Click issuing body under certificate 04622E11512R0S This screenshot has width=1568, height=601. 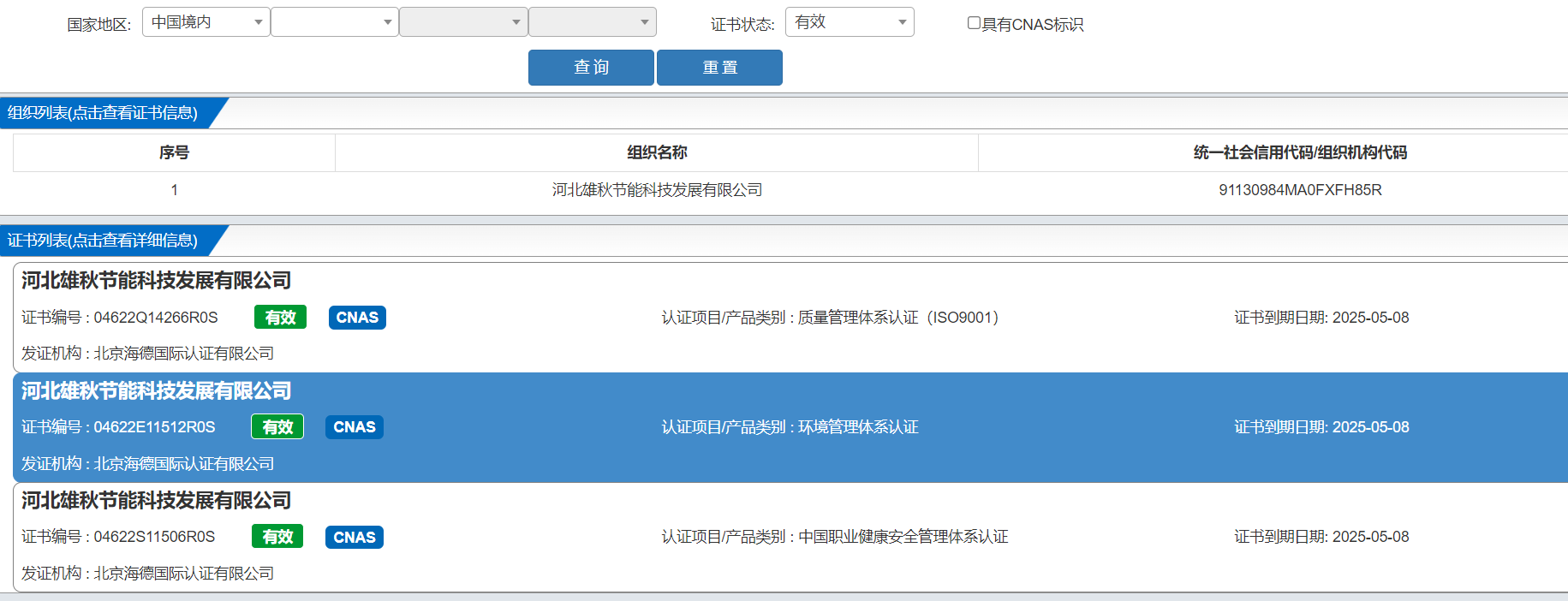click(x=147, y=464)
